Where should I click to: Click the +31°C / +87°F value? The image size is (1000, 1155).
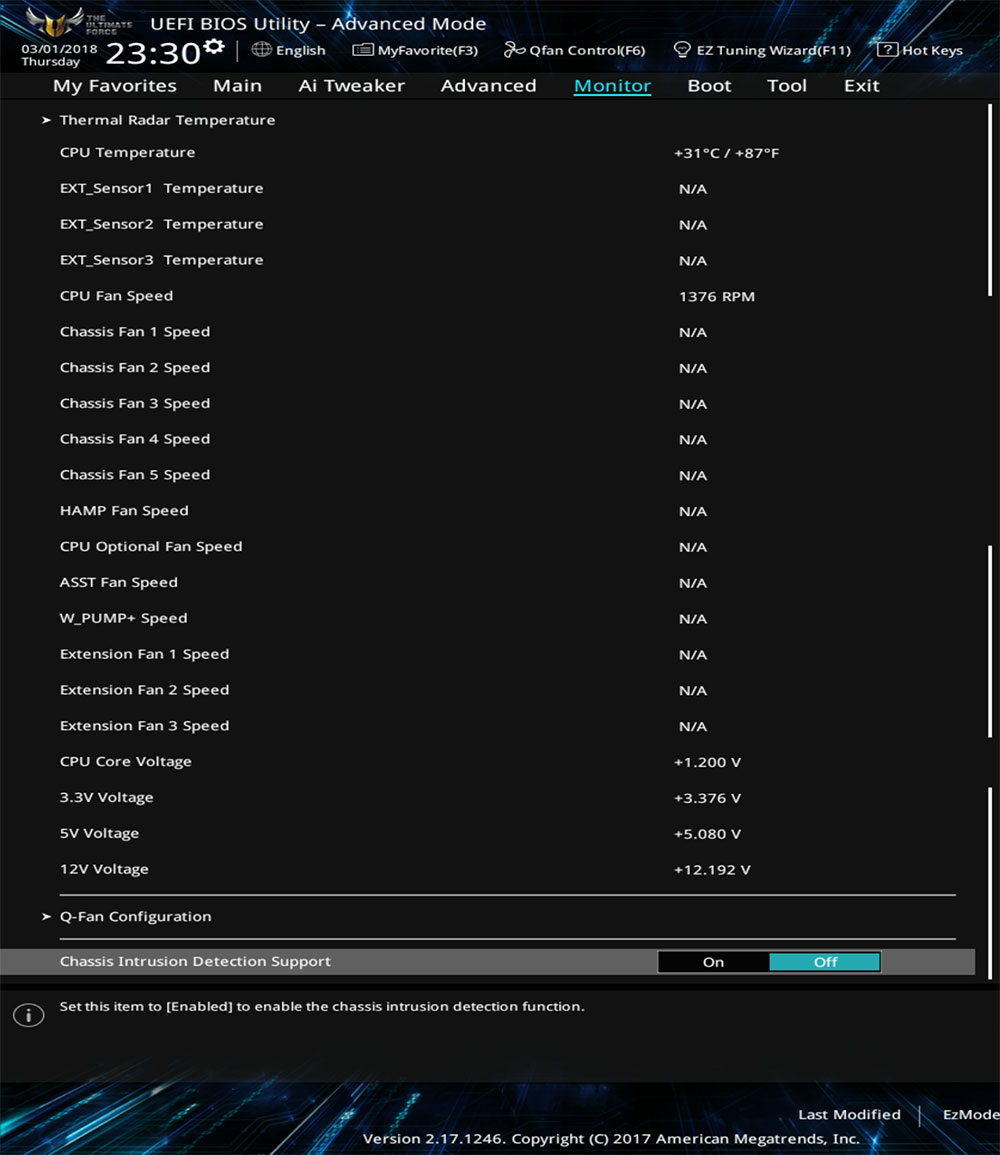(726, 153)
